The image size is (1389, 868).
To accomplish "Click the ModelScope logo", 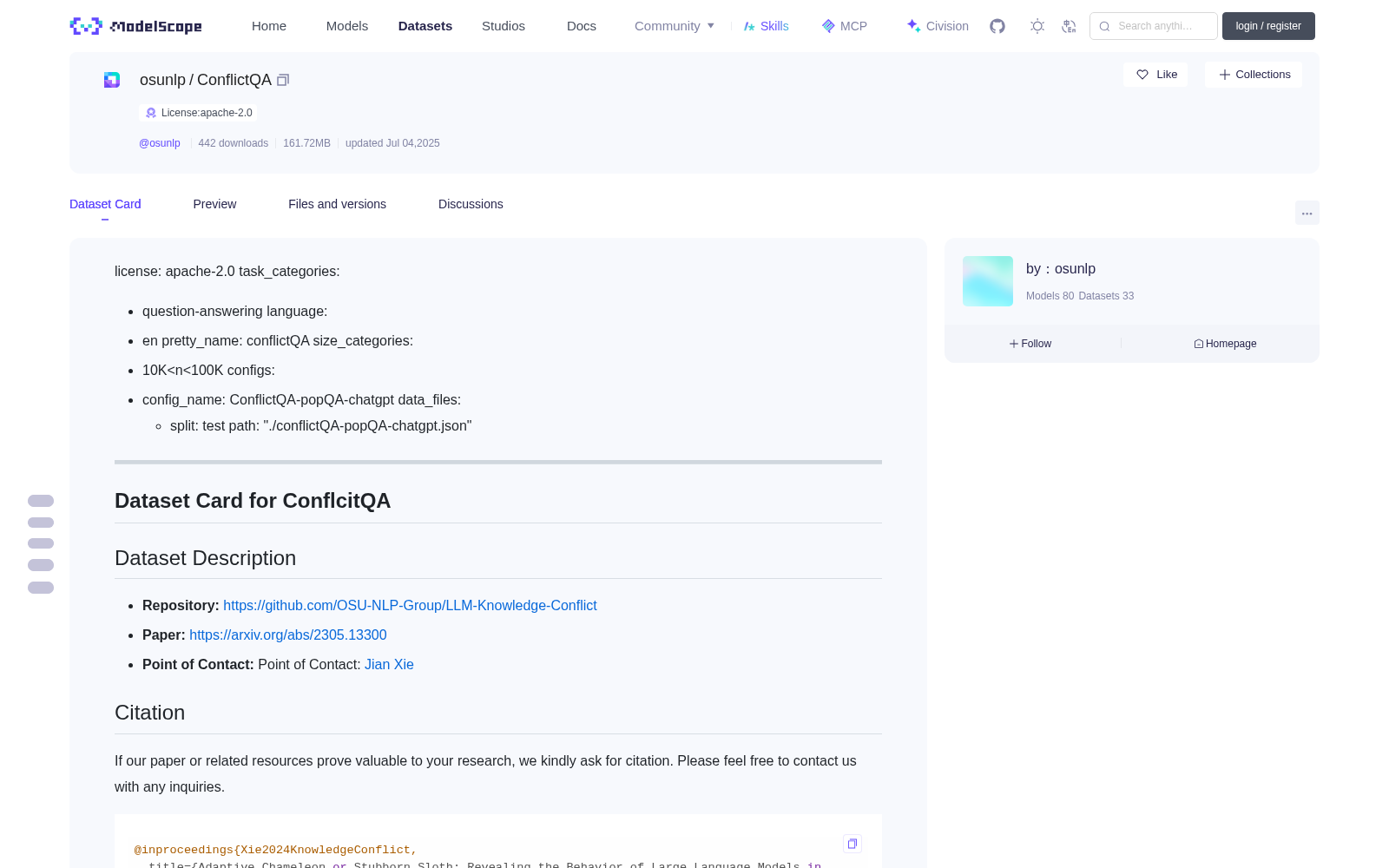I will 135,26.
